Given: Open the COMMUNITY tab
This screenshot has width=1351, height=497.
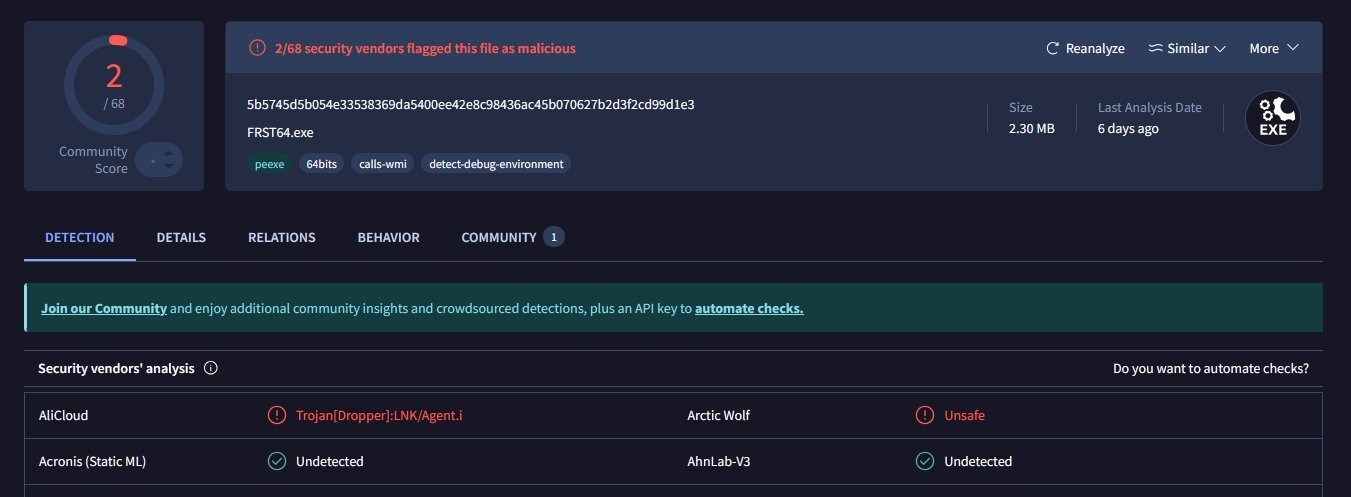Looking at the screenshot, I should 499,237.
